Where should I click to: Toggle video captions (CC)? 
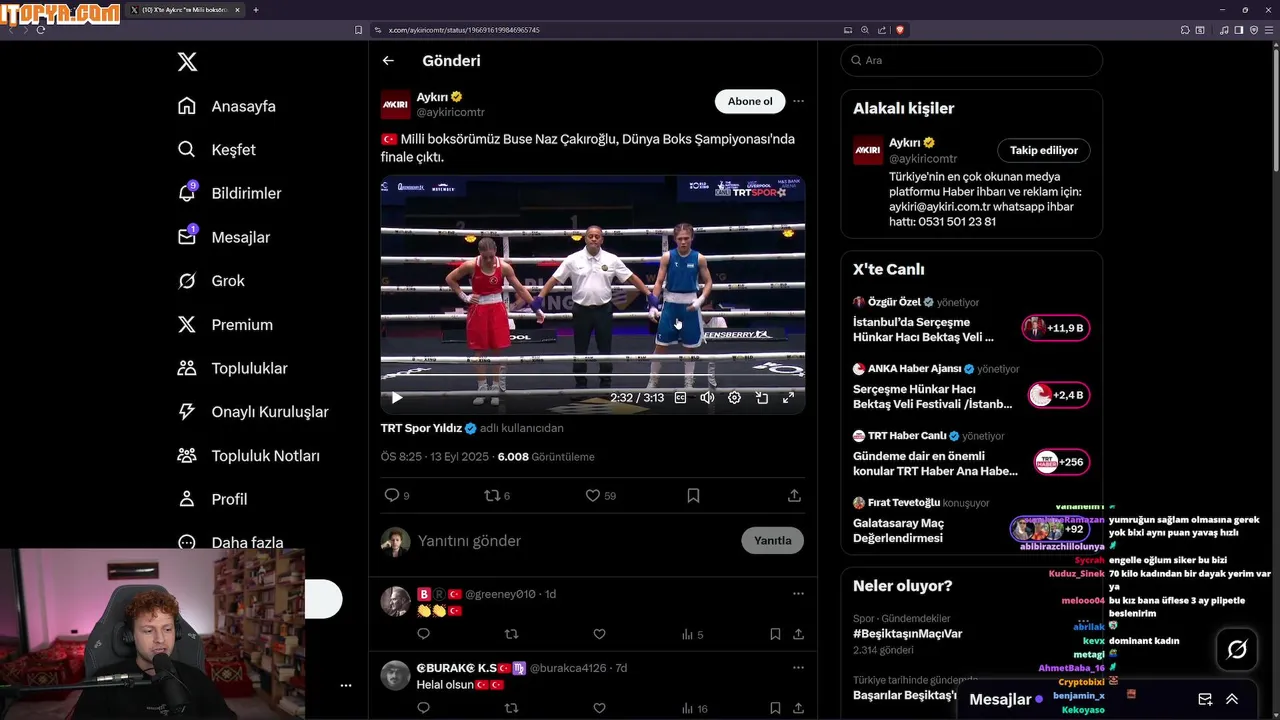pos(680,398)
